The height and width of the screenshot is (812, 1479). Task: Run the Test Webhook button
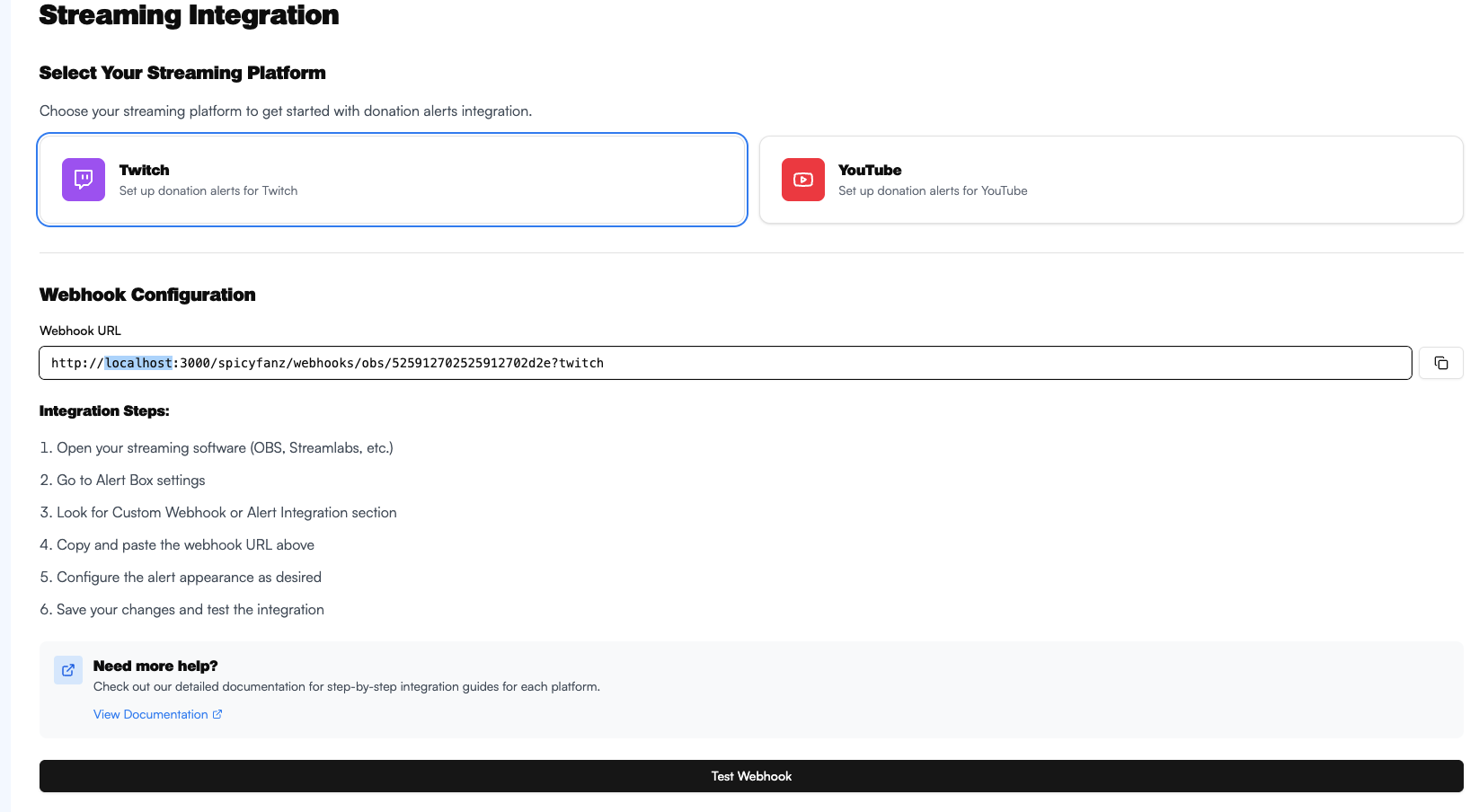[x=751, y=776]
